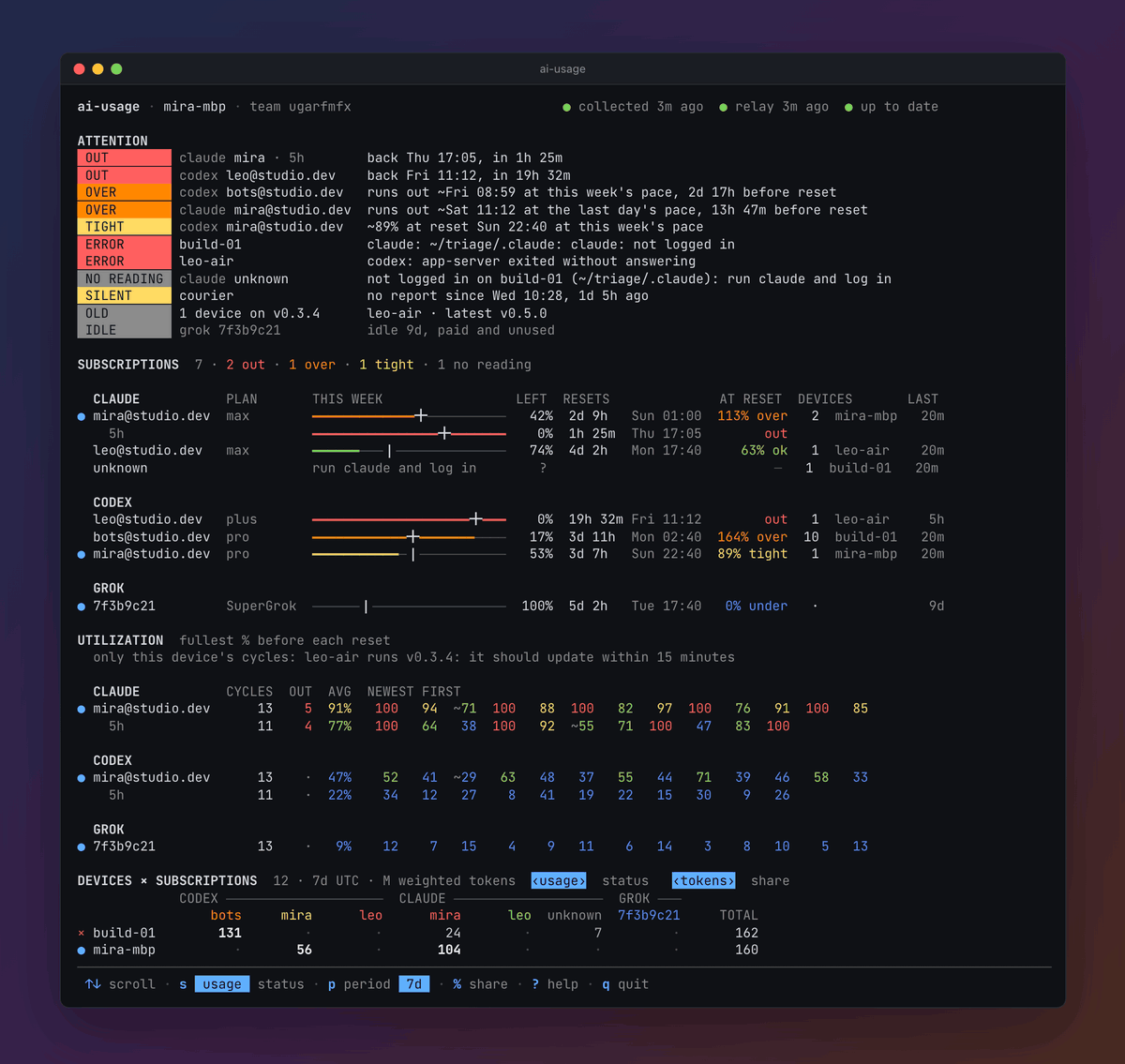The width and height of the screenshot is (1125, 1064).
Task: Click the ERROR badge for build-01
Action: (125, 245)
